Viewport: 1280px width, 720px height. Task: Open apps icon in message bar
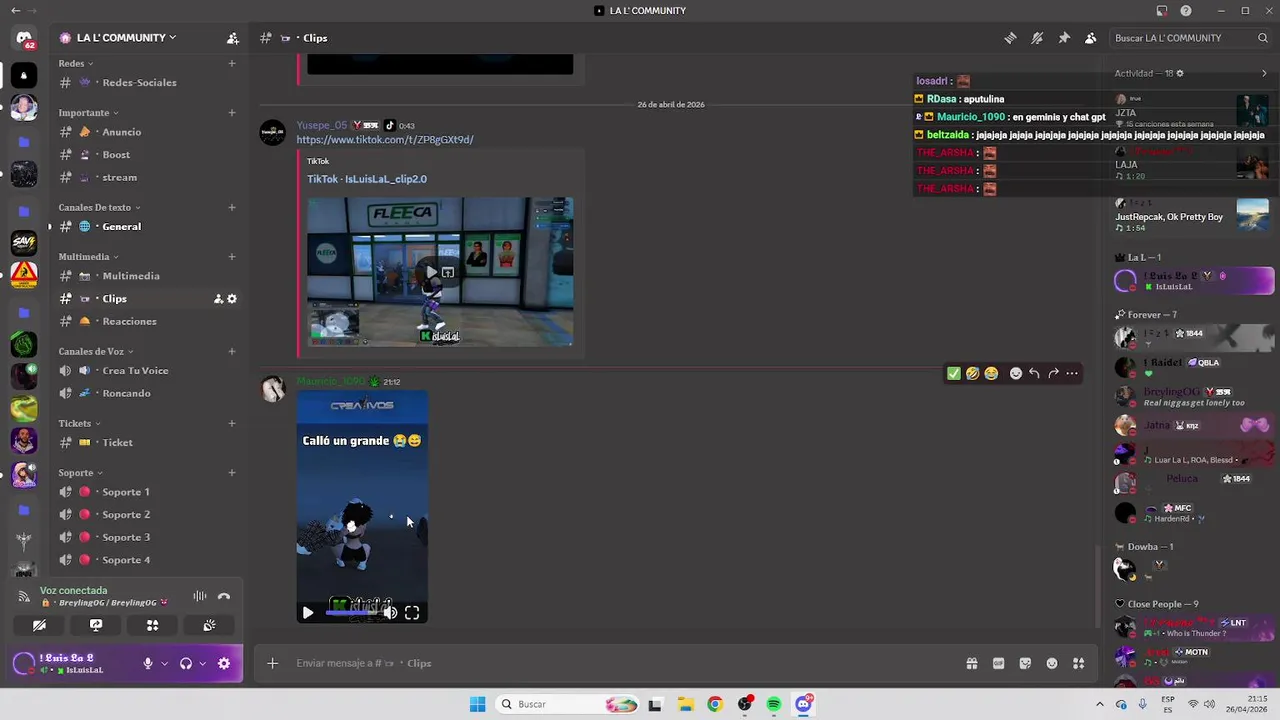[1078, 663]
